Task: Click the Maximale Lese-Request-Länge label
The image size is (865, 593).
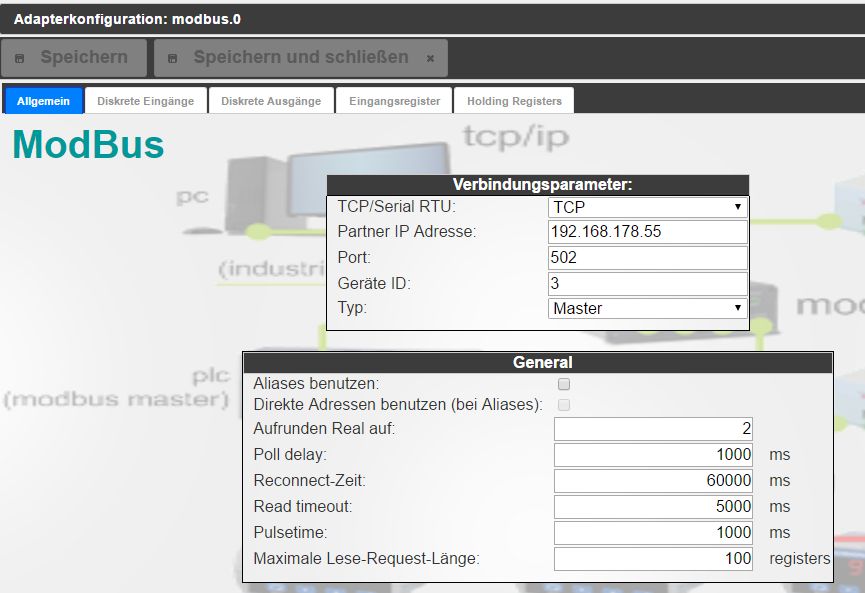Action: click(x=366, y=559)
